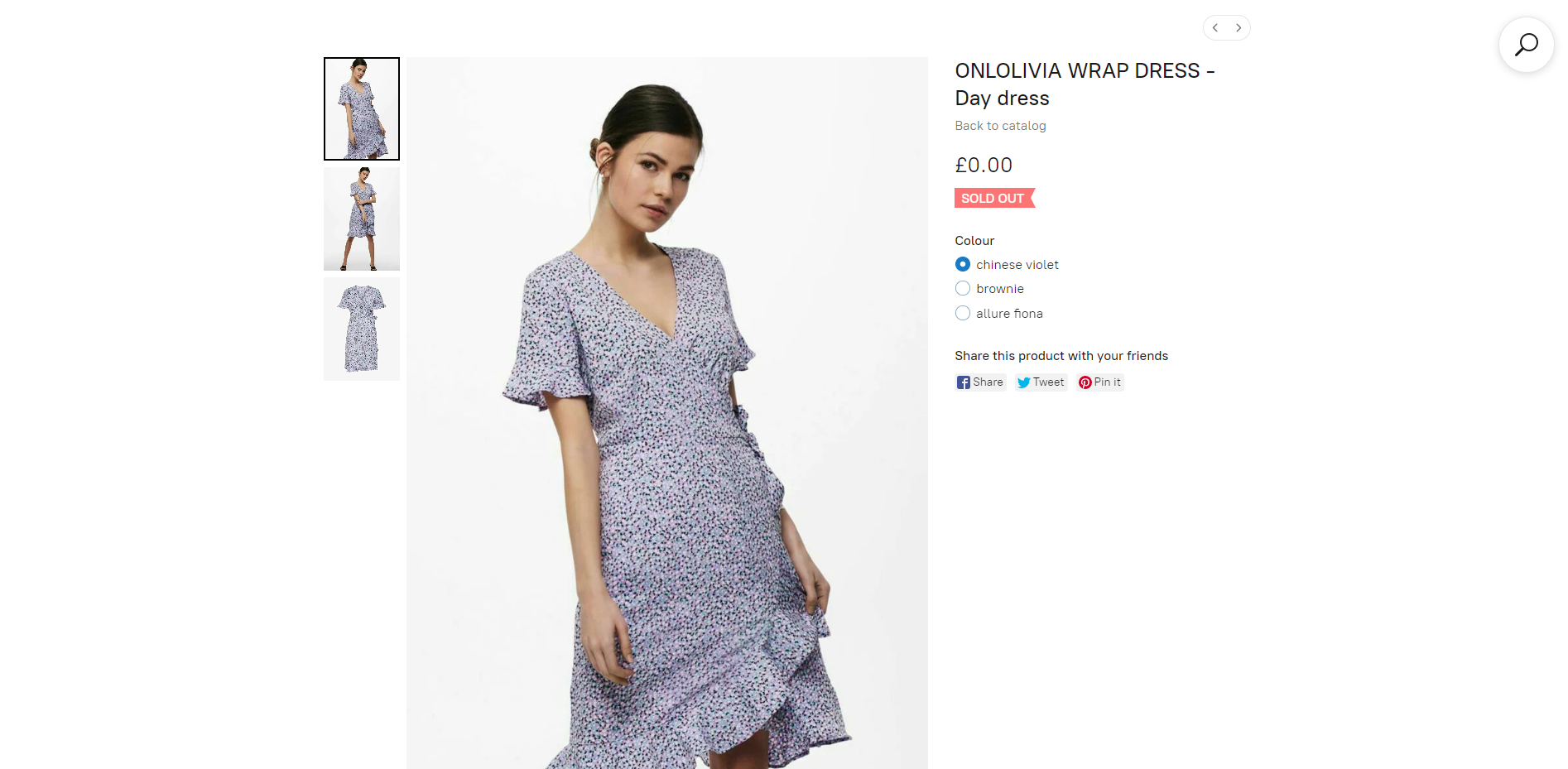Click the Tweet share button label
The height and width of the screenshot is (769, 1568).
[1048, 382]
